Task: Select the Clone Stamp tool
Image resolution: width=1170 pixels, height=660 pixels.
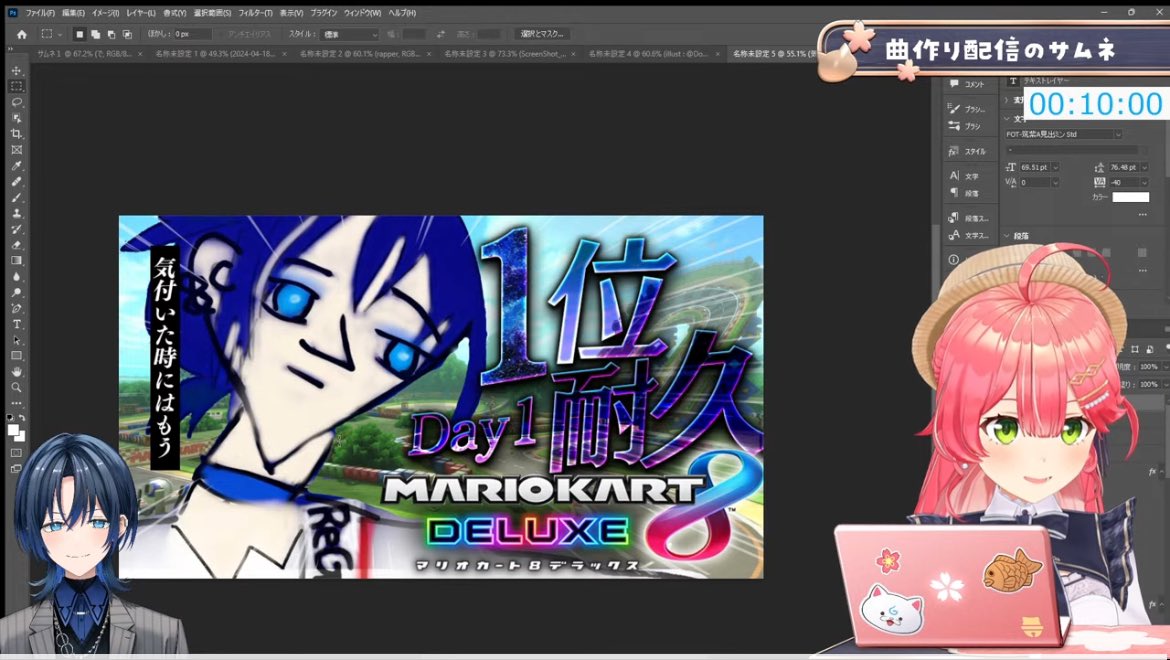Action: click(16, 213)
